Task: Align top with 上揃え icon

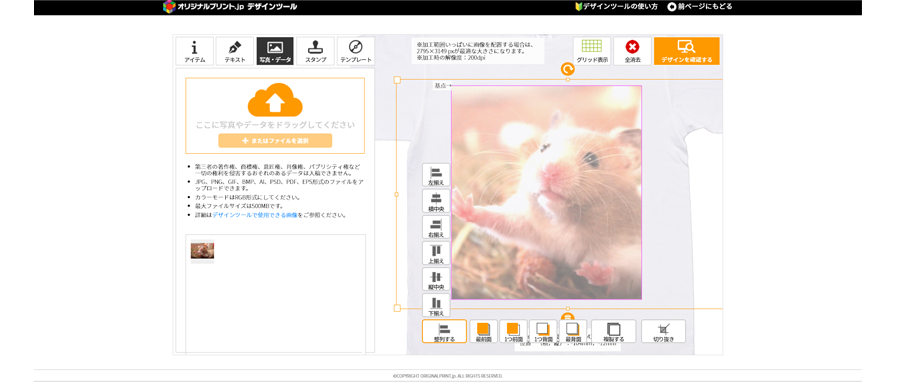Action: point(436,253)
